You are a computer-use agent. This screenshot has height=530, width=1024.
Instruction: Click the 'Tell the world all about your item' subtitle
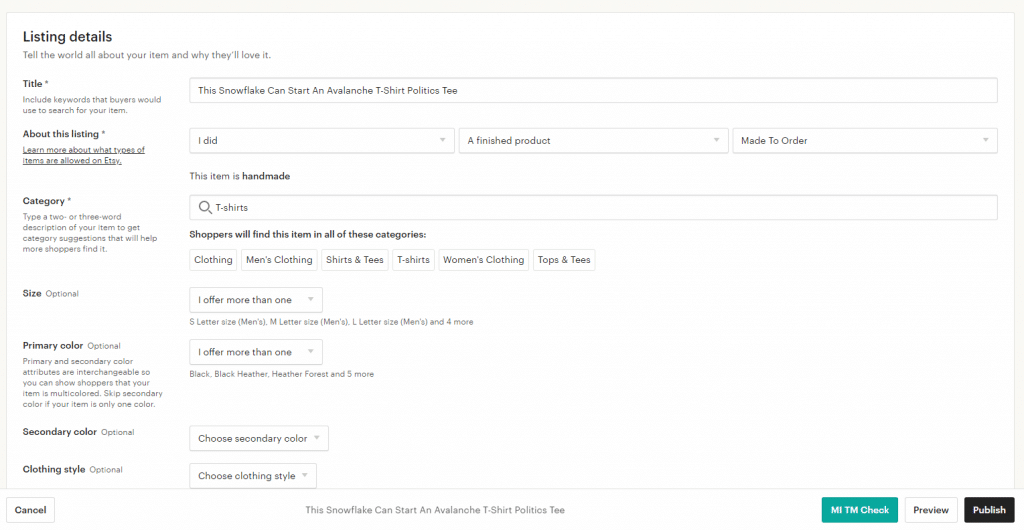pyautogui.click(x=147, y=55)
